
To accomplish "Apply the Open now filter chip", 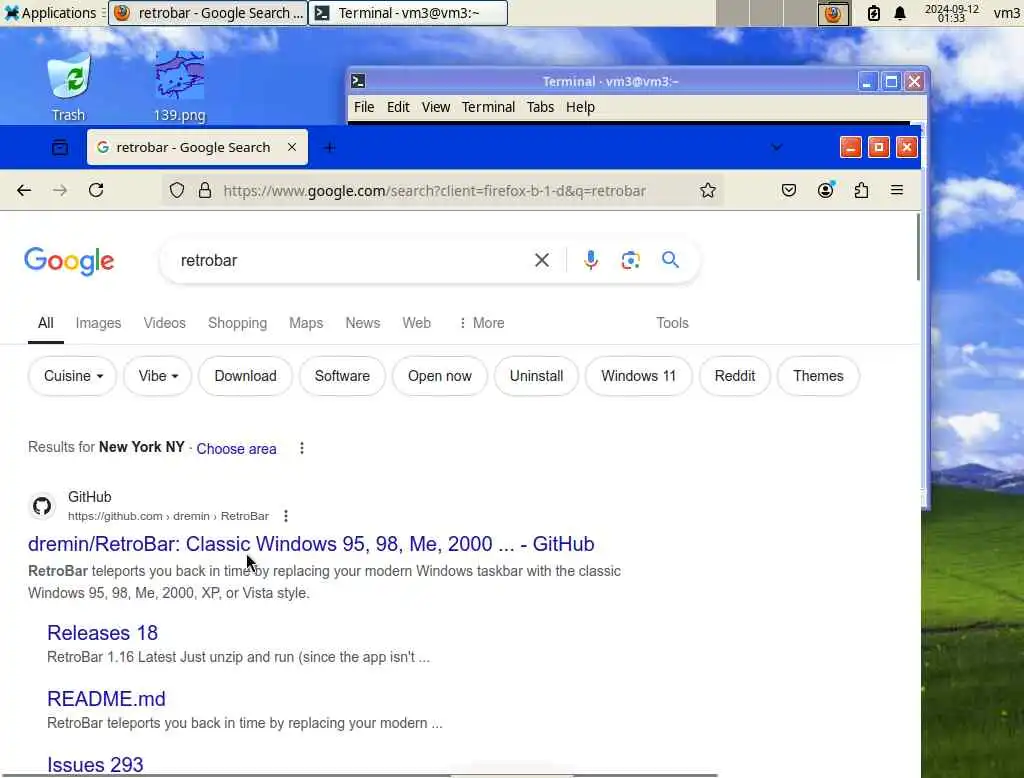I will click(x=440, y=376).
